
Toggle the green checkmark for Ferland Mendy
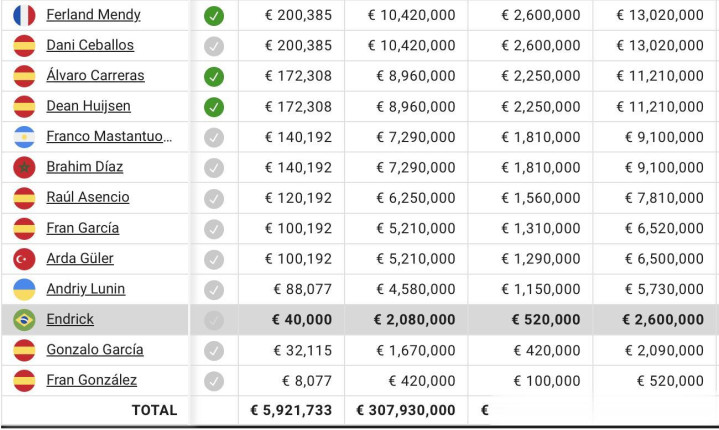(214, 15)
